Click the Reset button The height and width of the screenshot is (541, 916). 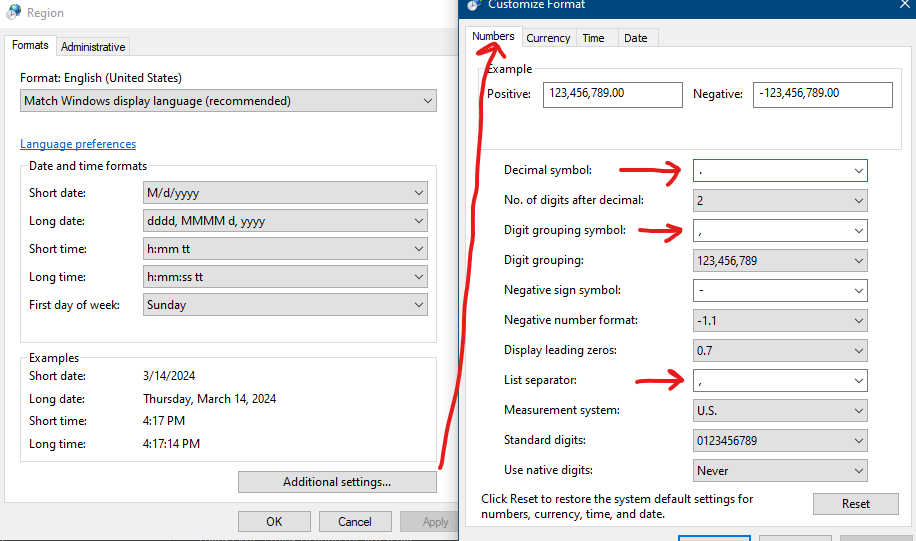coord(856,504)
